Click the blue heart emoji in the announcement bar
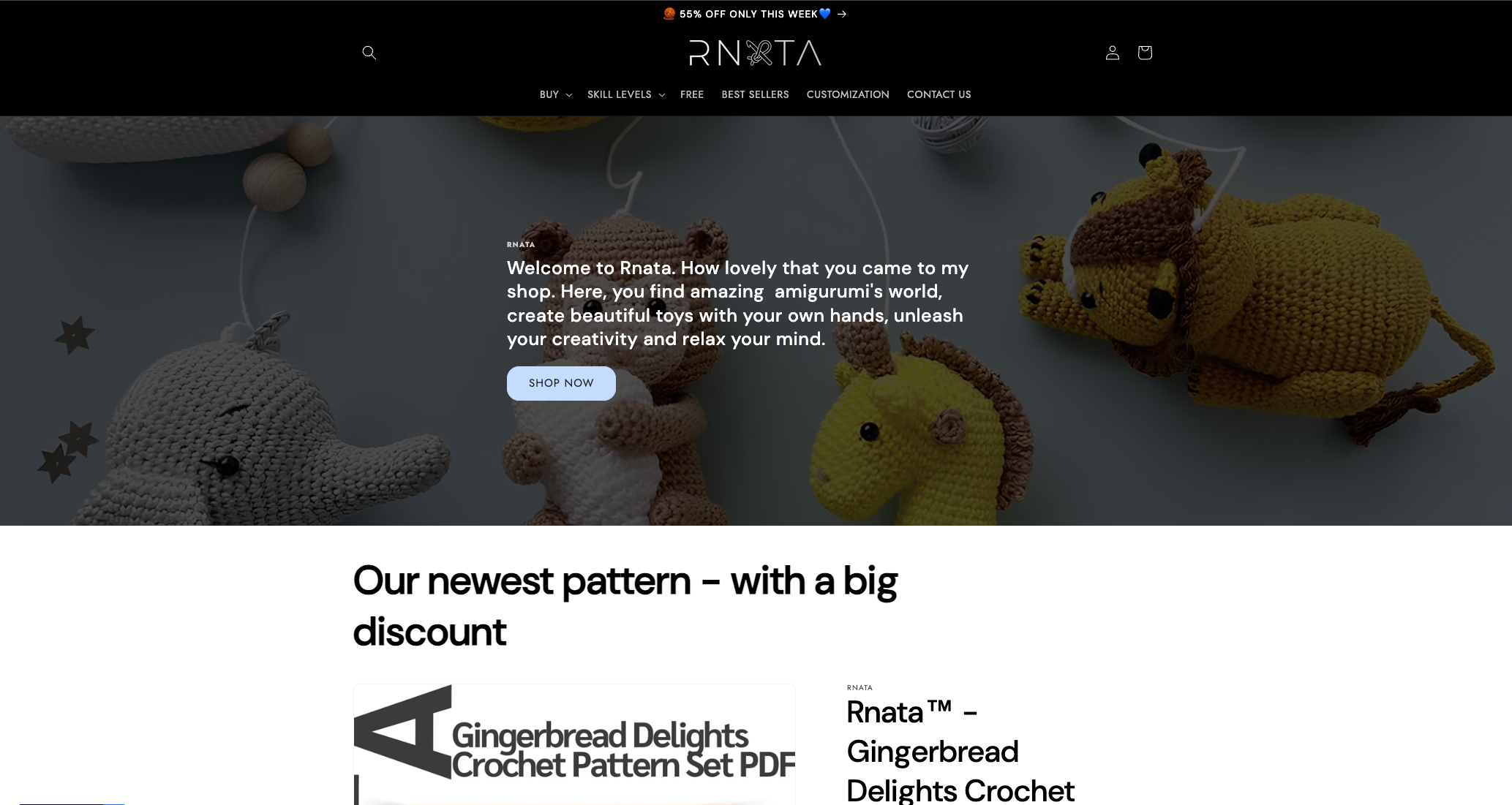This screenshot has height=805, width=1512. click(825, 14)
